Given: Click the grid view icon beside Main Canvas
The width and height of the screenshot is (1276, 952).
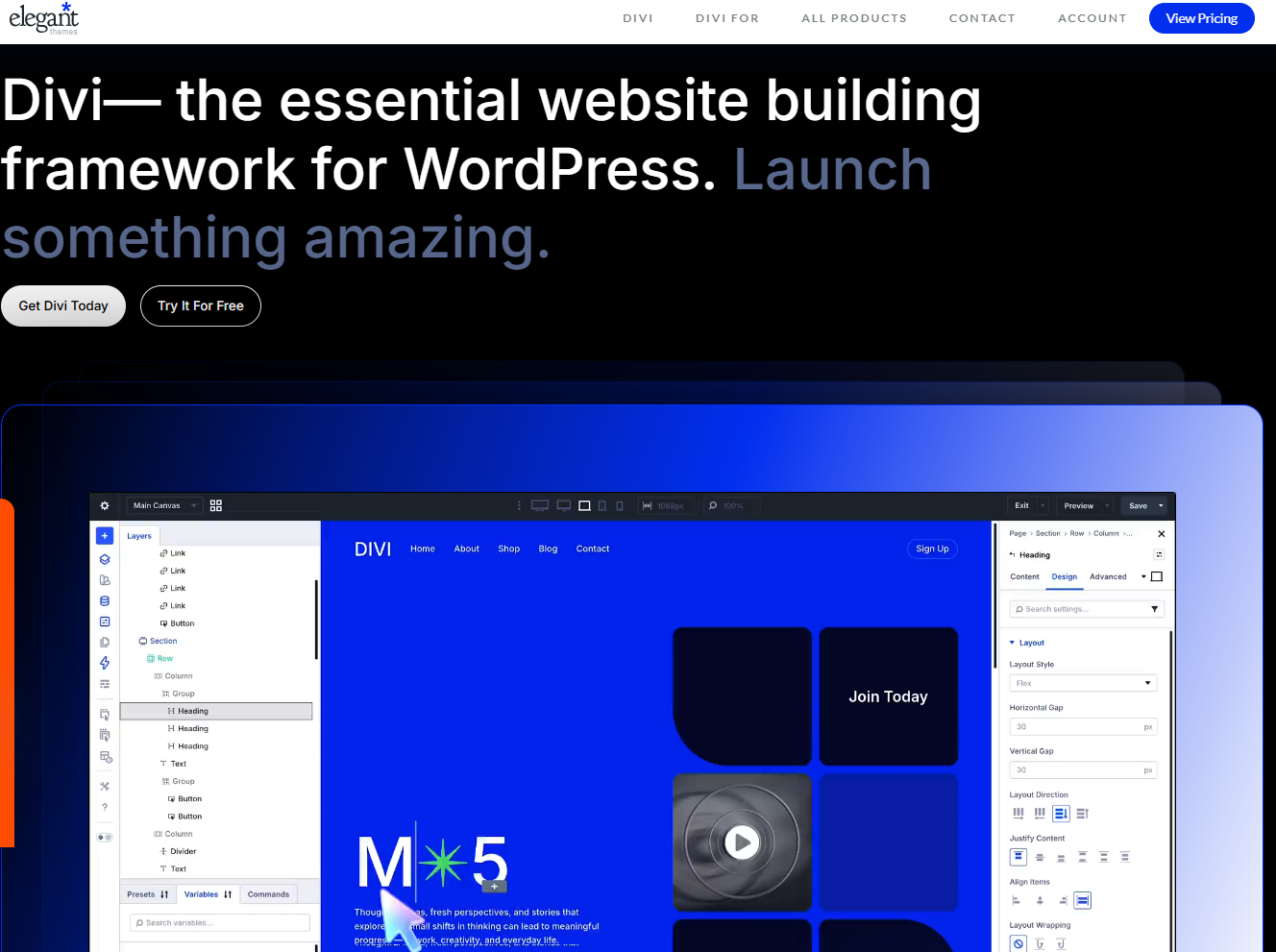Looking at the screenshot, I should [x=216, y=505].
